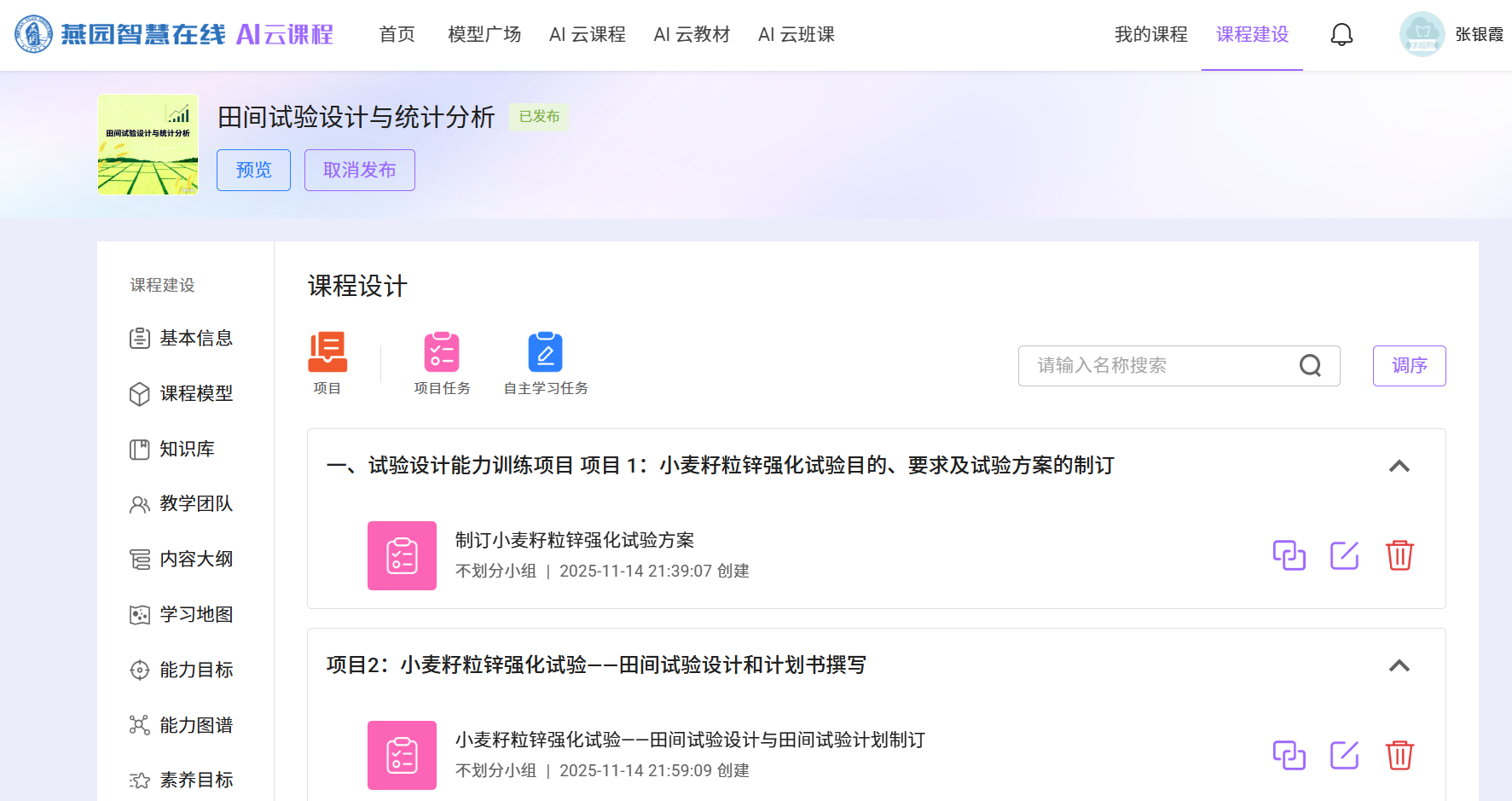Collapse the 项目2 小麦籽粒锌强化试验 section

point(1399,665)
